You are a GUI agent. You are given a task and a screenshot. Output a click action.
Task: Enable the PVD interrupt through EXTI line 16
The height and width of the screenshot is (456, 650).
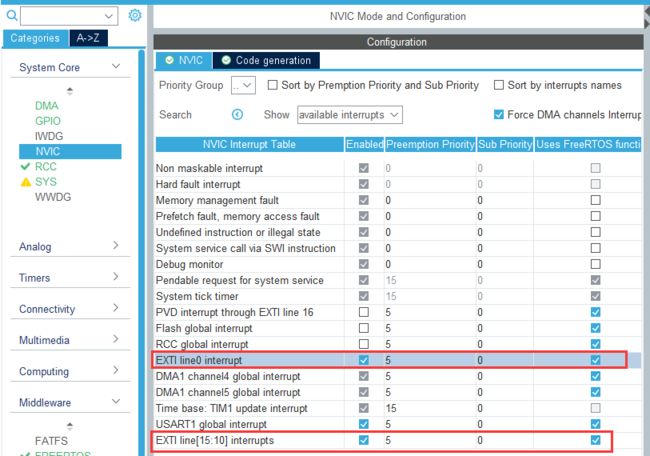coord(364,313)
